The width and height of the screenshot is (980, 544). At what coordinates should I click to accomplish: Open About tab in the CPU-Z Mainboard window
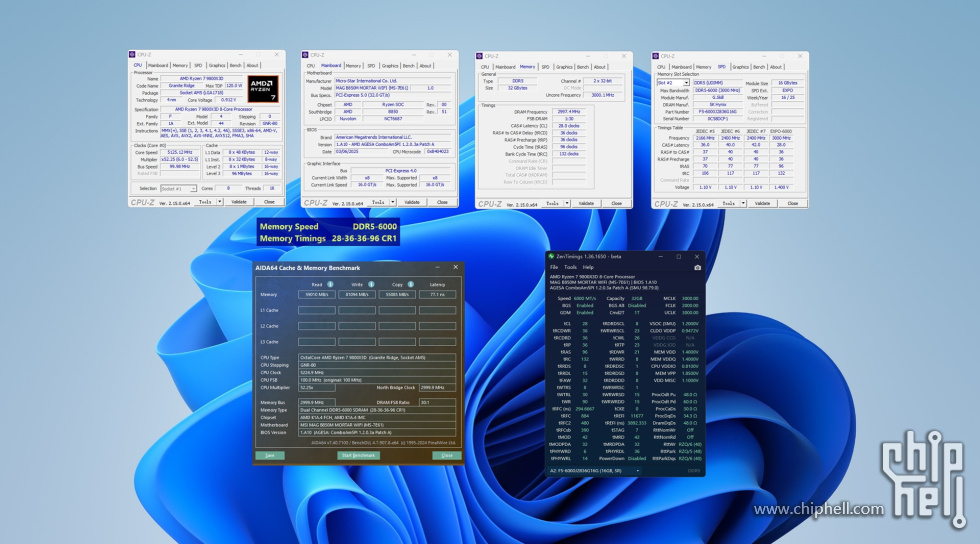pos(426,66)
